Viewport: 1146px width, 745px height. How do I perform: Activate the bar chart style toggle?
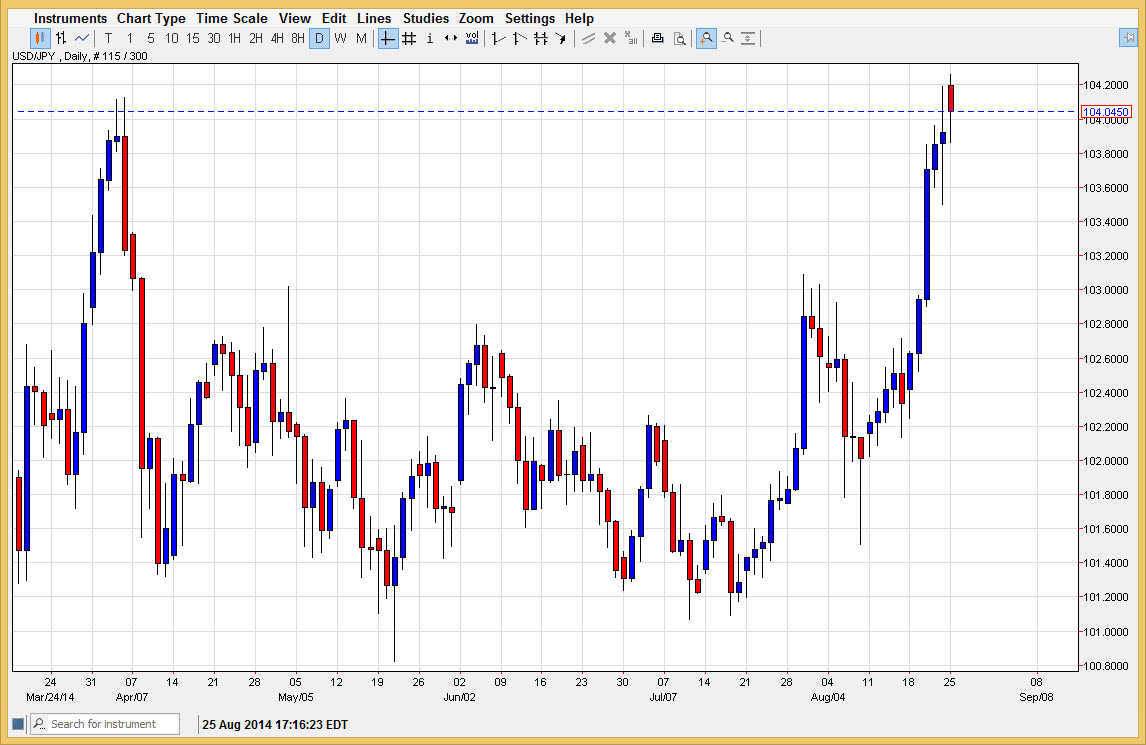[61, 38]
